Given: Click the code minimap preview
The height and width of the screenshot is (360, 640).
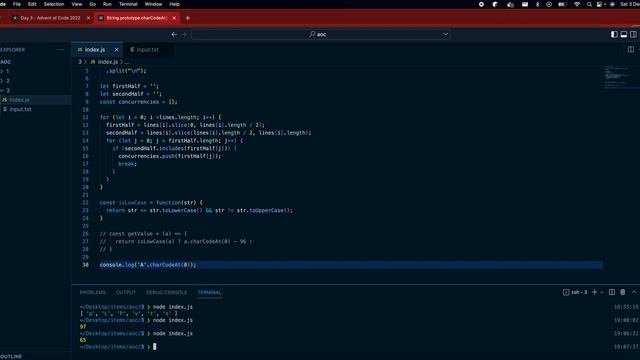Looking at the screenshot, I should click(x=619, y=77).
